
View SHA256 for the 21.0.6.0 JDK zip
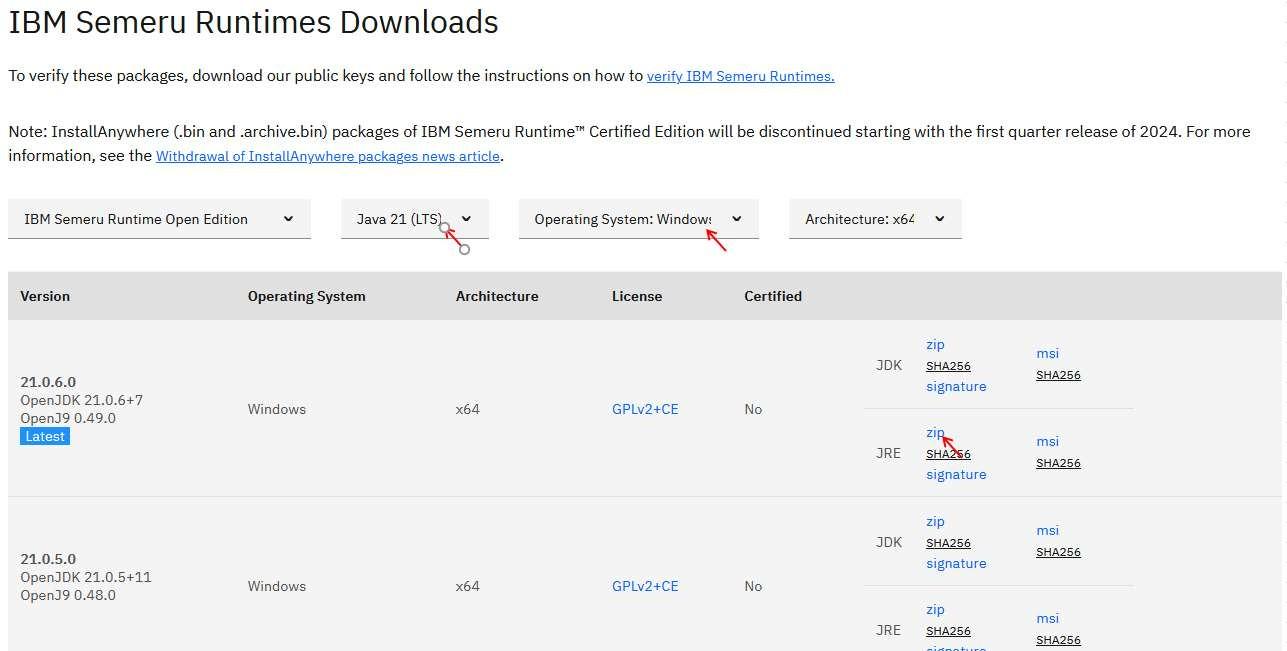point(948,366)
